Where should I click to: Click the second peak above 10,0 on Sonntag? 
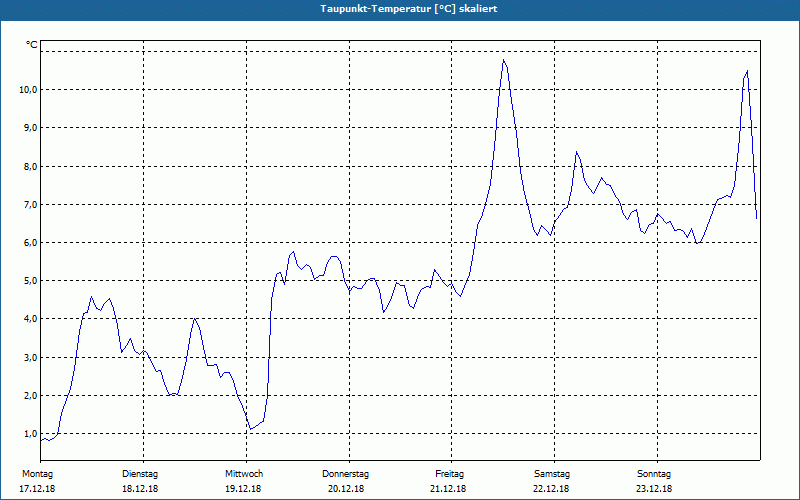point(747,71)
